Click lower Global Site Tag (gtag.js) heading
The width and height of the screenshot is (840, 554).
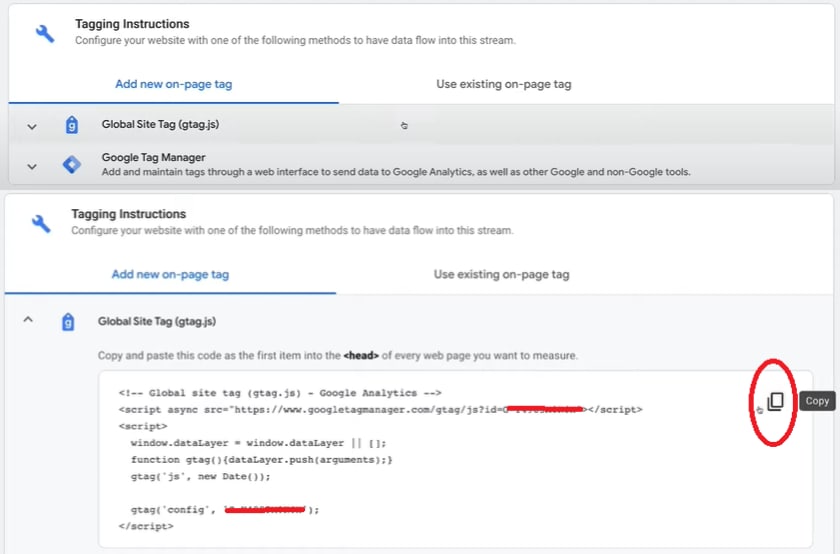click(x=157, y=321)
